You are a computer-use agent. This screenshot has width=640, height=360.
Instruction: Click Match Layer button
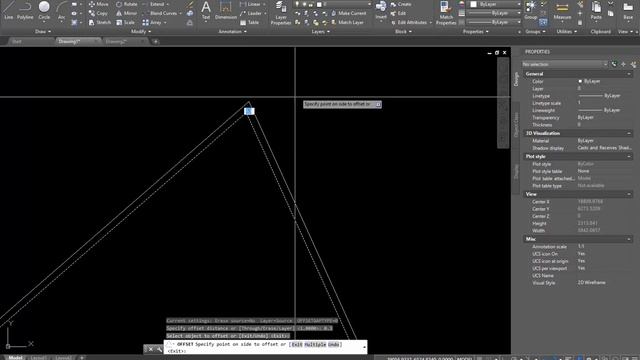pos(347,22)
